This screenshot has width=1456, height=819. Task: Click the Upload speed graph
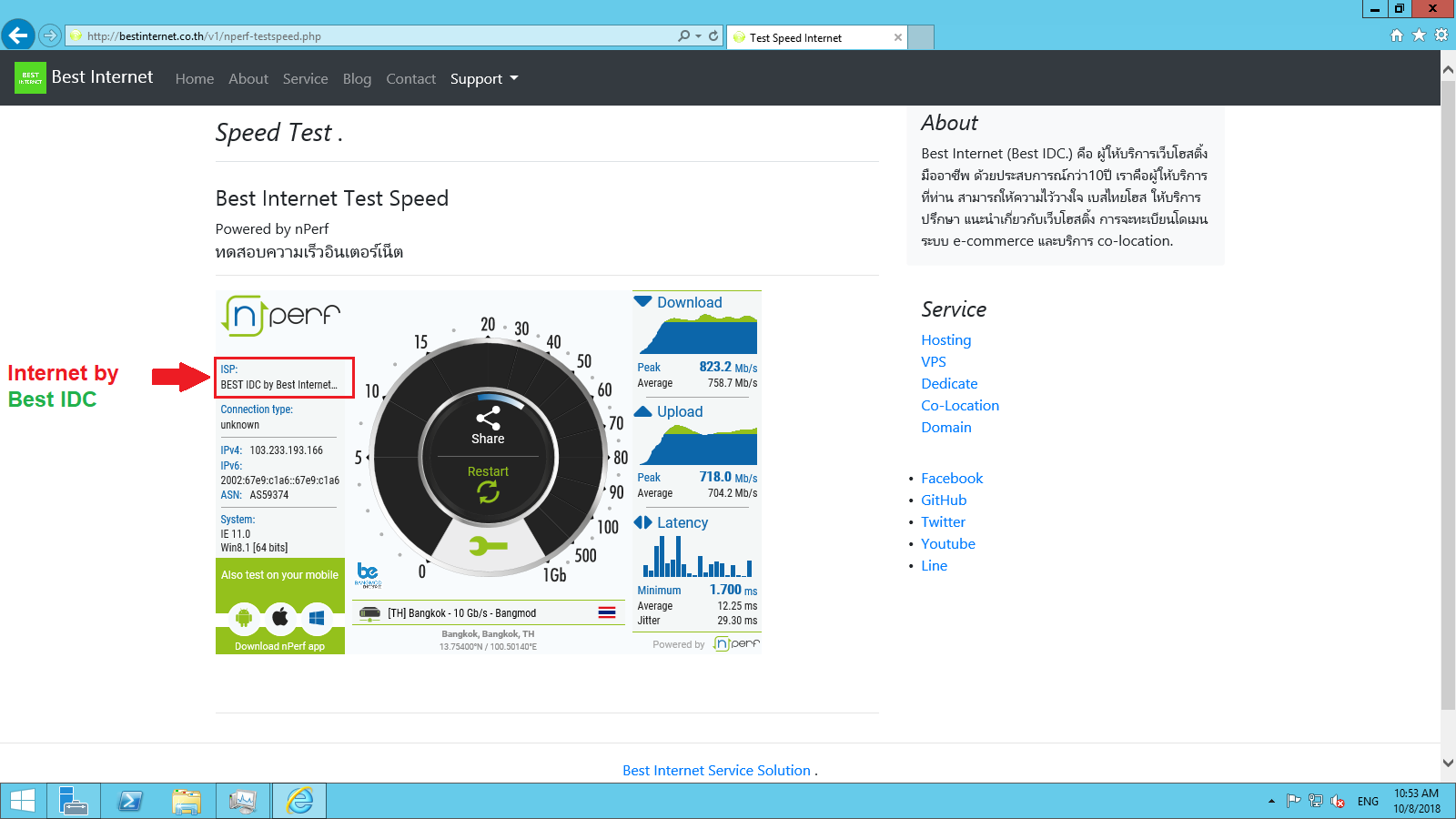(698, 444)
